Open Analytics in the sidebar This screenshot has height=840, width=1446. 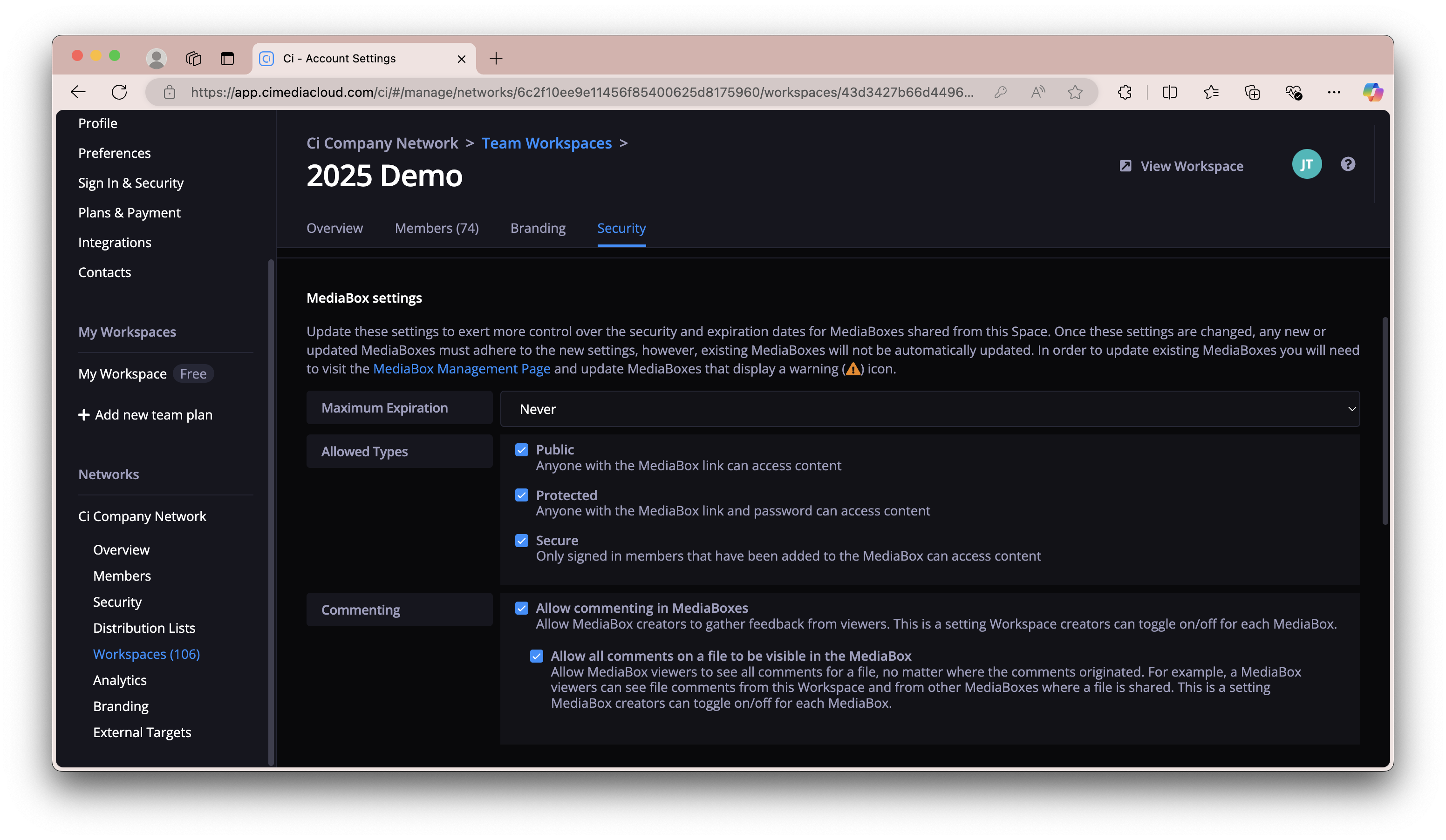click(119, 680)
